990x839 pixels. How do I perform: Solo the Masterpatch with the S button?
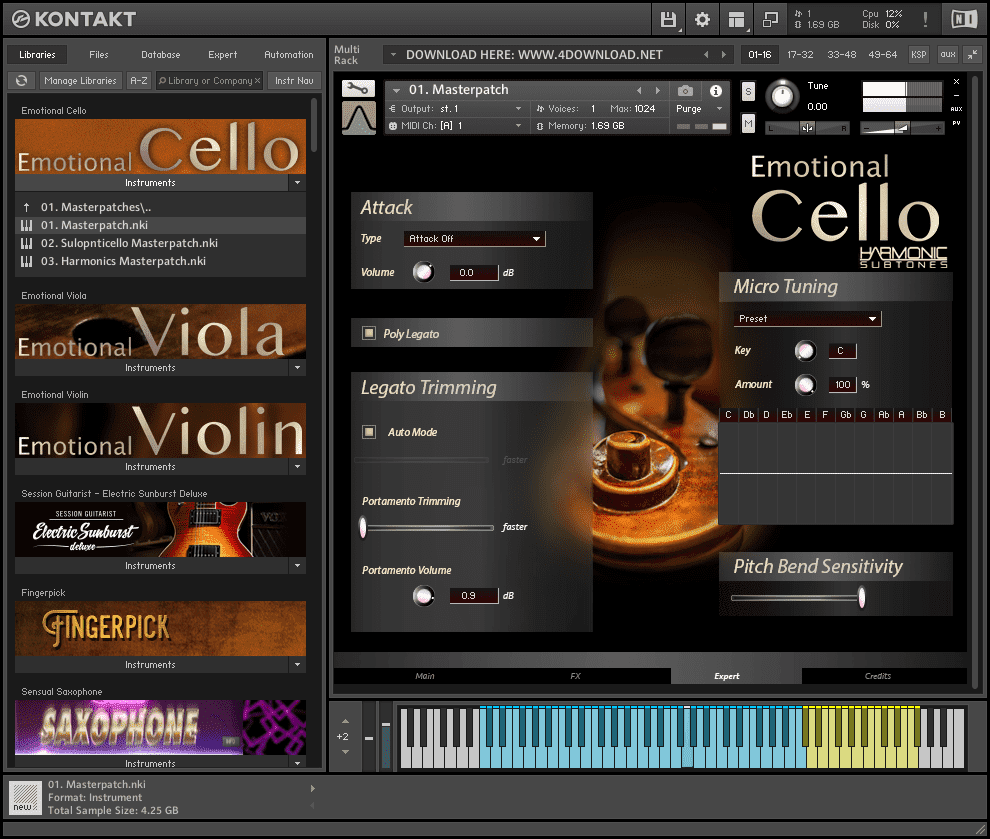click(747, 90)
